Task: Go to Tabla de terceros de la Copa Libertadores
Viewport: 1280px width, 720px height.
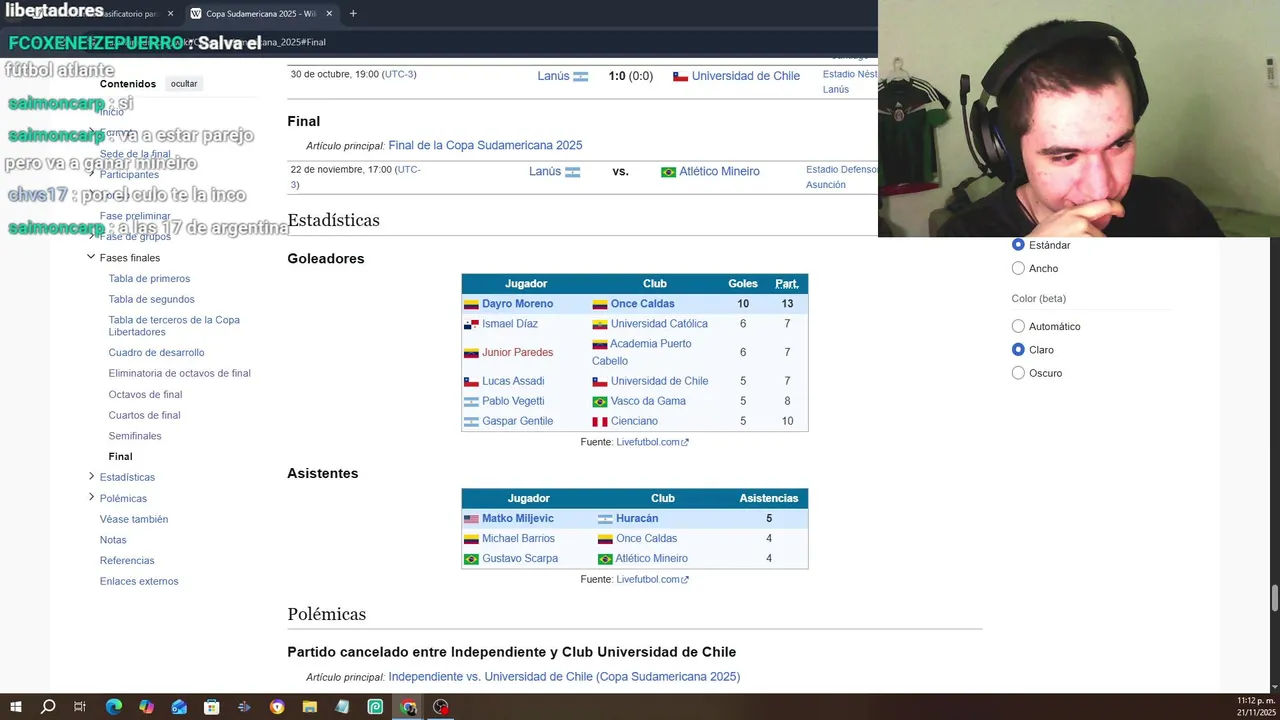Action: (x=174, y=326)
